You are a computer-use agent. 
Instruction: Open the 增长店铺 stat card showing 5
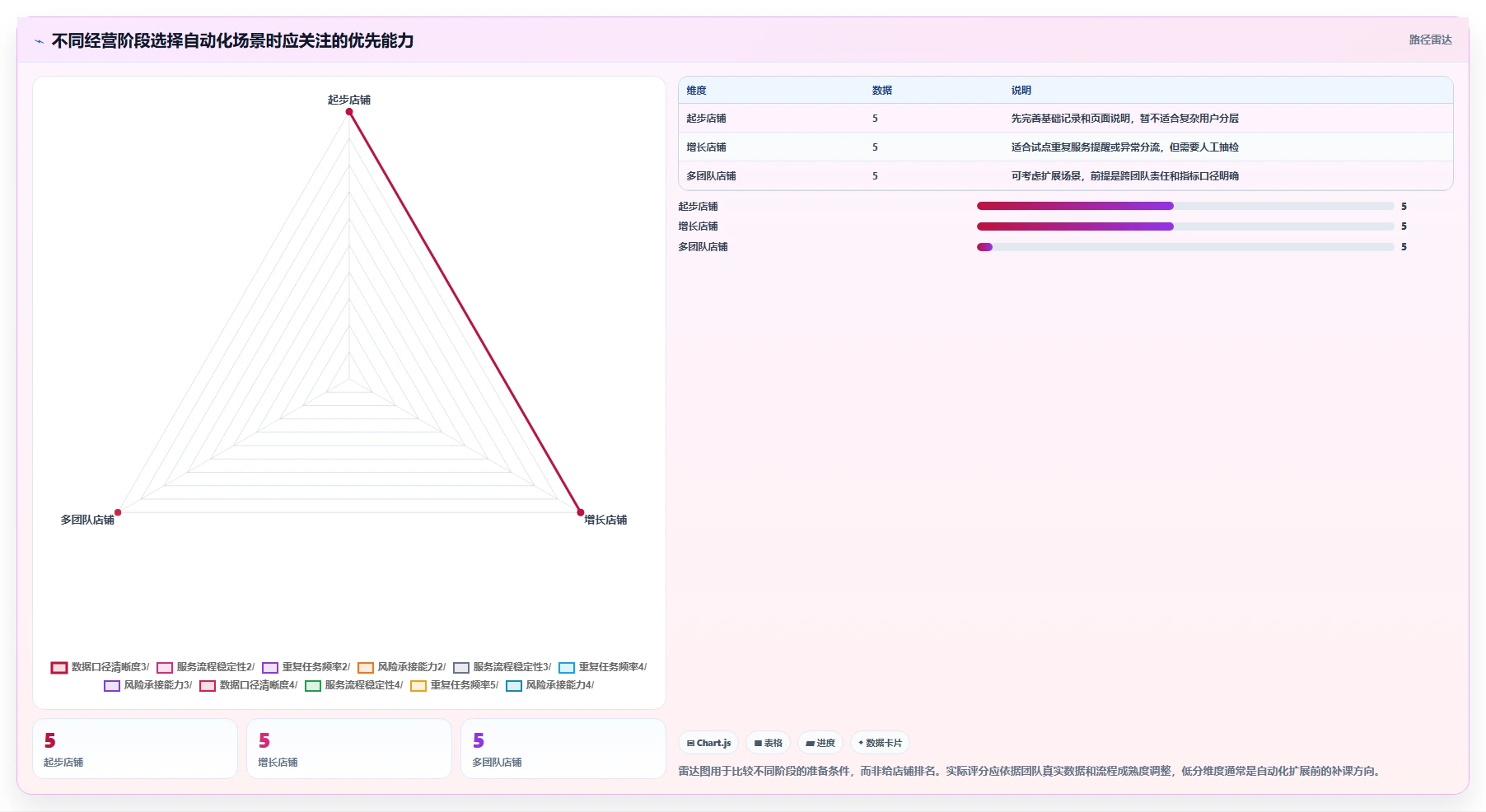(x=349, y=749)
